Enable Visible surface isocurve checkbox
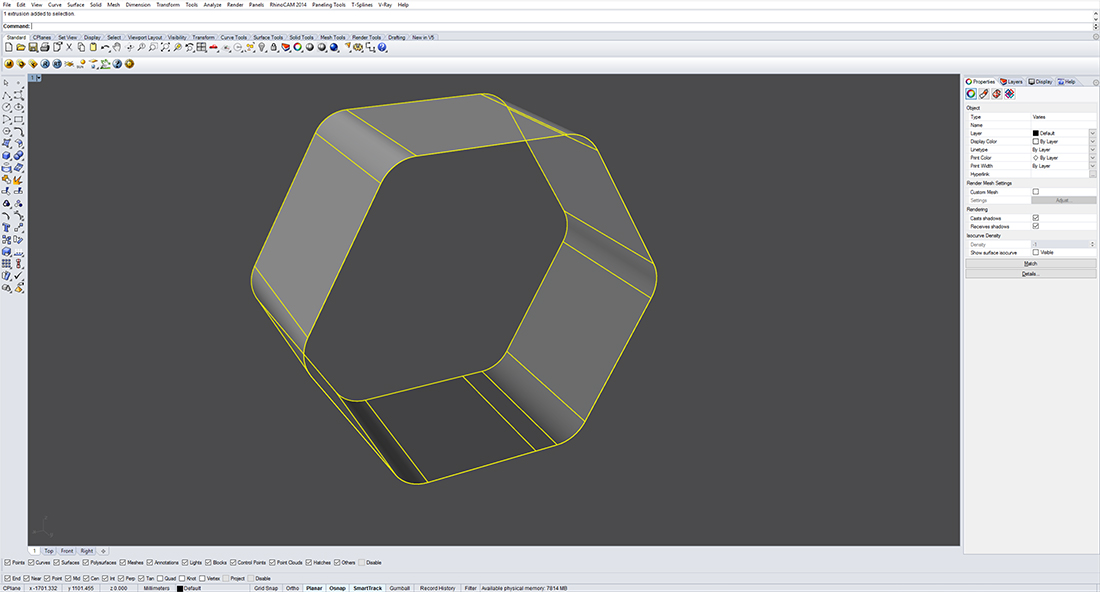Image resolution: width=1100 pixels, height=592 pixels. click(x=1035, y=252)
